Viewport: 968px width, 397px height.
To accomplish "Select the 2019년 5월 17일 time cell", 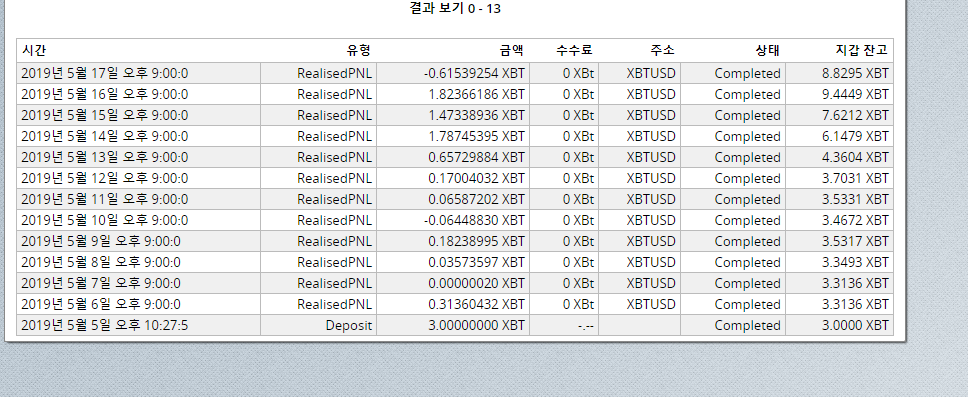I will [x=138, y=73].
